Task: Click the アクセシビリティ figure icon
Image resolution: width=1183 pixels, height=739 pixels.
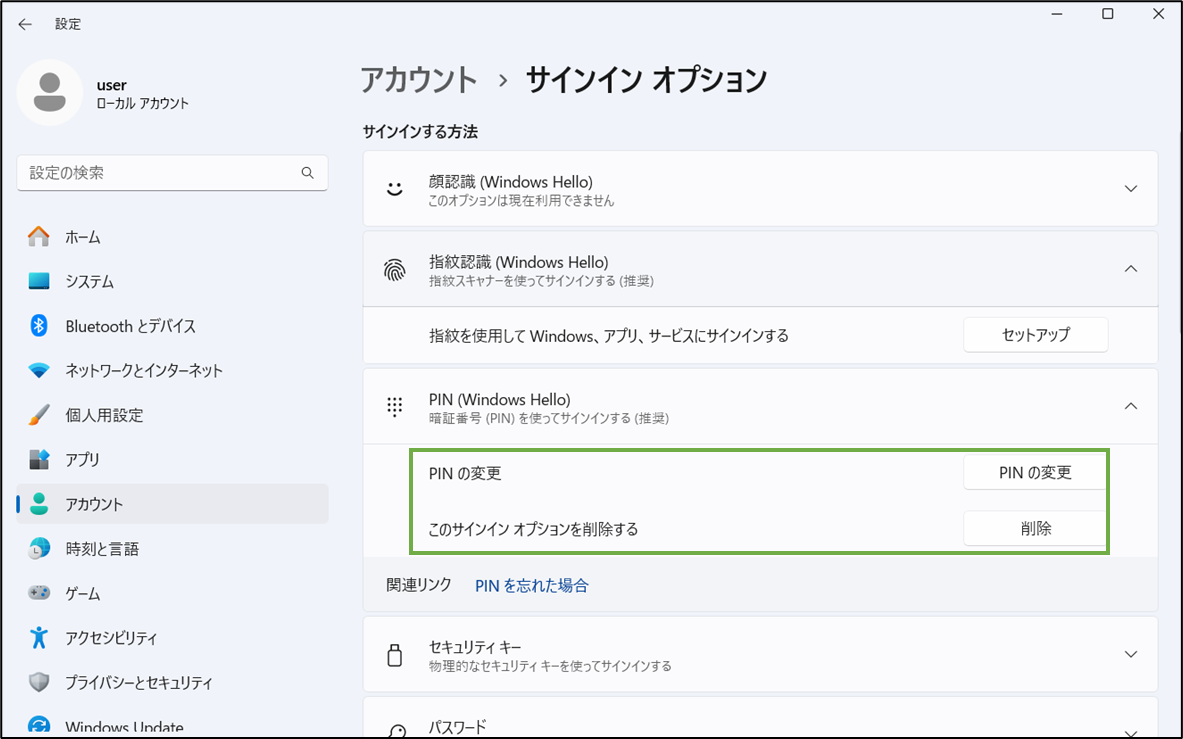Action: [38, 637]
